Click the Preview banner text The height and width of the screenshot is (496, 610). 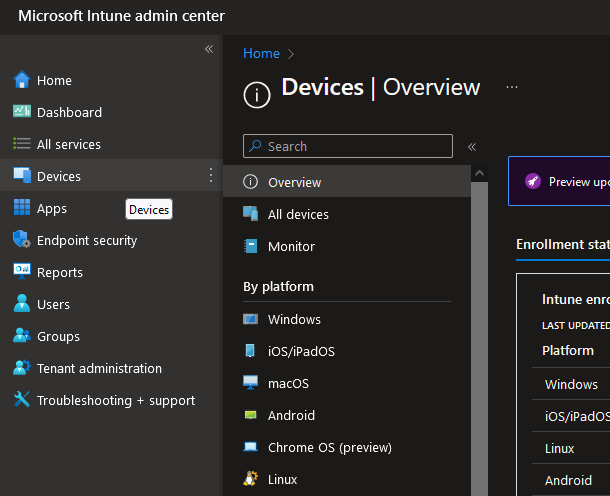point(579,182)
